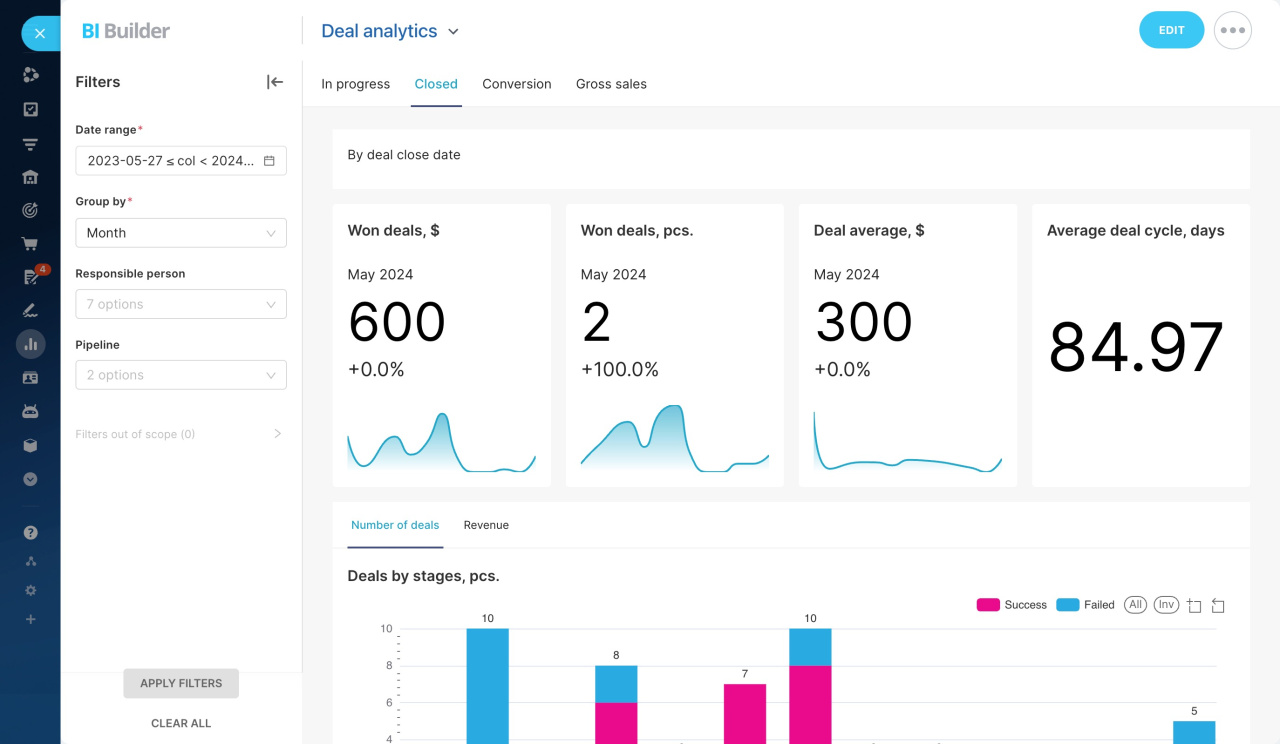The width and height of the screenshot is (1280, 744).
Task: Collapse the Filters panel with the arrow icon
Action: [275, 82]
